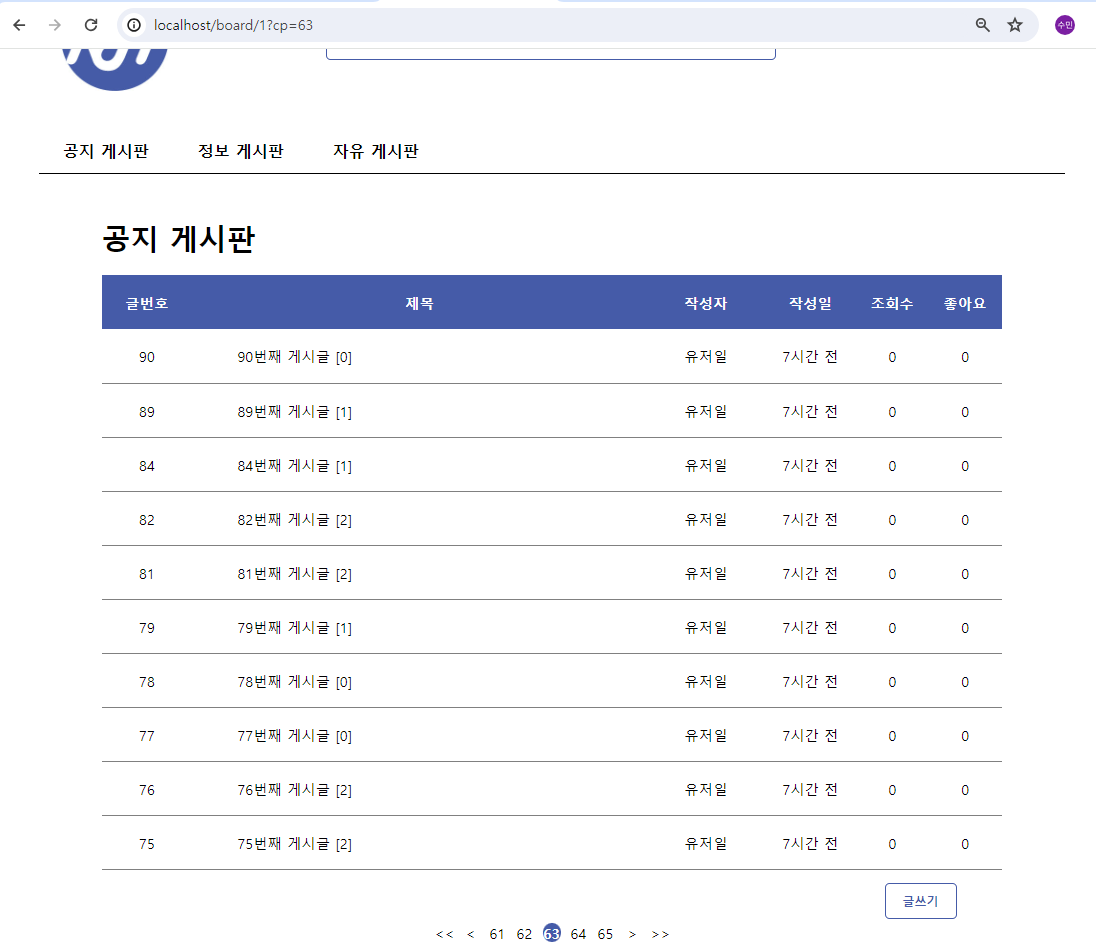The height and width of the screenshot is (950, 1096).
Task: Click the search box under the header
Action: [551, 54]
